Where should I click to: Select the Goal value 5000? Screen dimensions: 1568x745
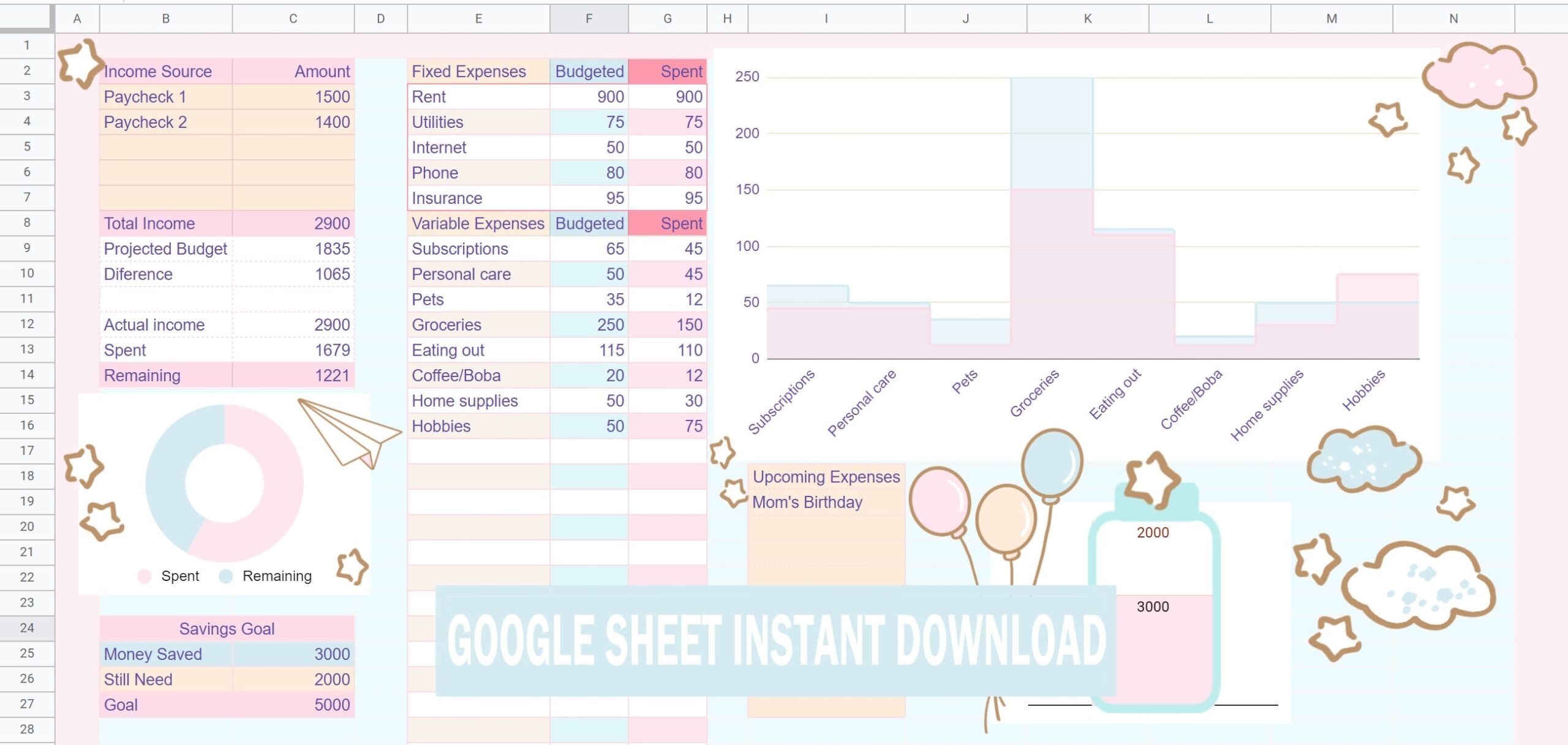(x=293, y=705)
